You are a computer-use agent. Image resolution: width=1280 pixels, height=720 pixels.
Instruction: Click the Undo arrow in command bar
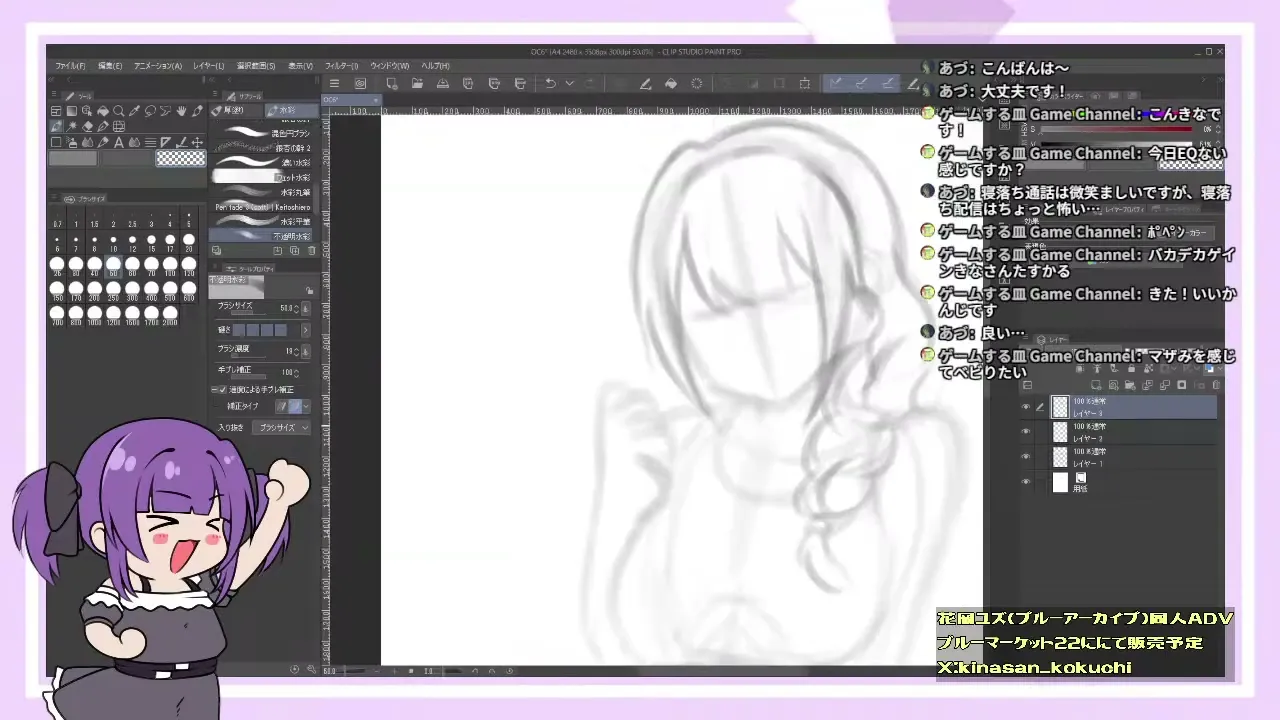pos(551,84)
